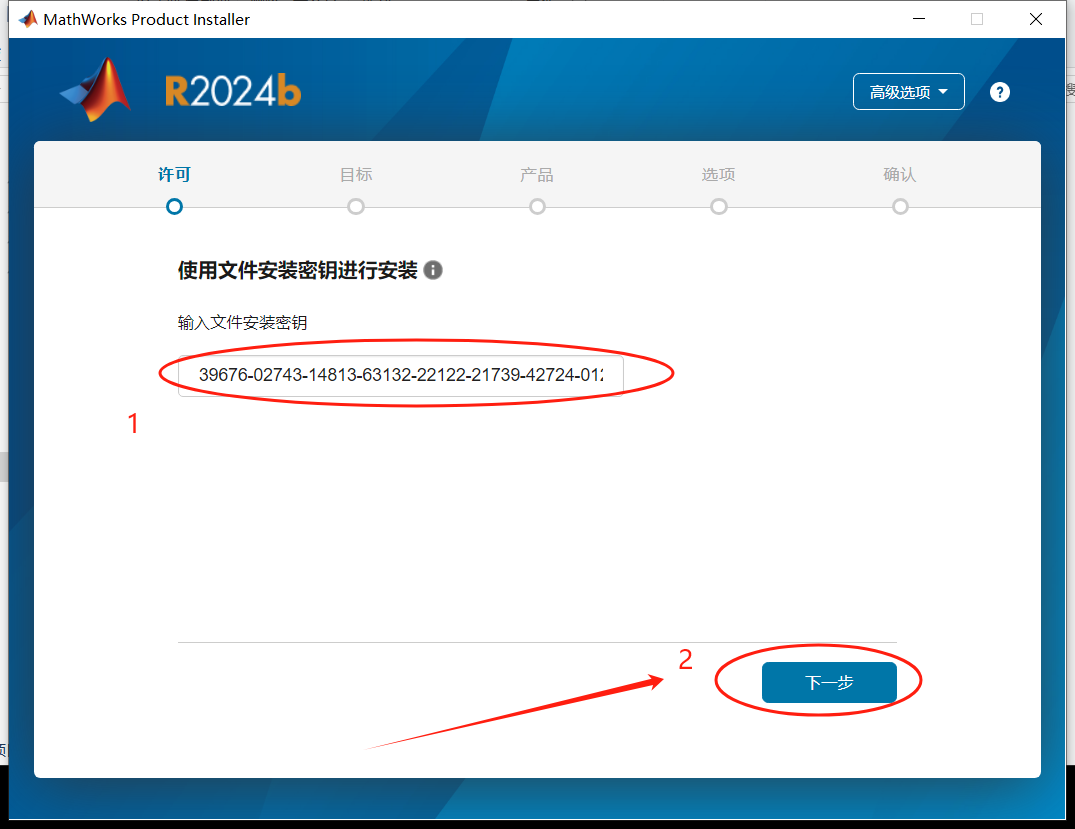This screenshot has height=829, width=1075.
Task: Click the 许可 step circle marker
Action: tap(174, 206)
